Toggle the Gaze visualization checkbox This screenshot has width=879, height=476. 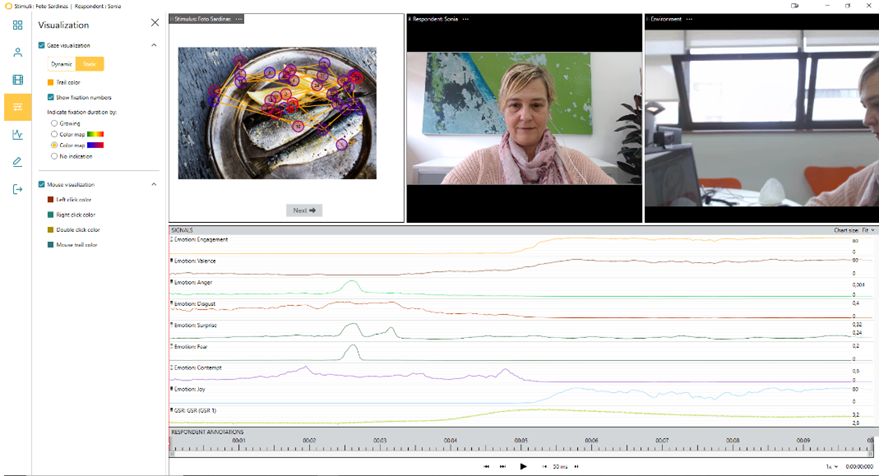pos(41,45)
